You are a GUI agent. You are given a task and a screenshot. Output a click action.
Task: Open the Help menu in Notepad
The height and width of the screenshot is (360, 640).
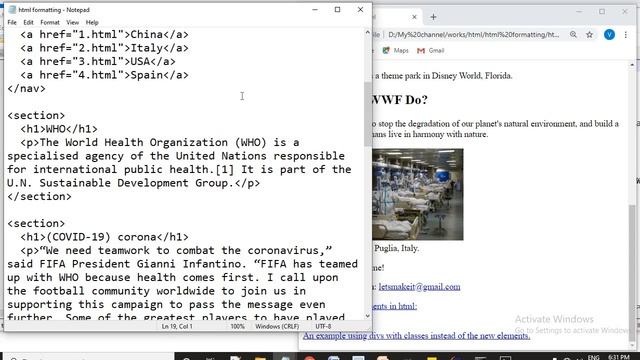pos(92,22)
